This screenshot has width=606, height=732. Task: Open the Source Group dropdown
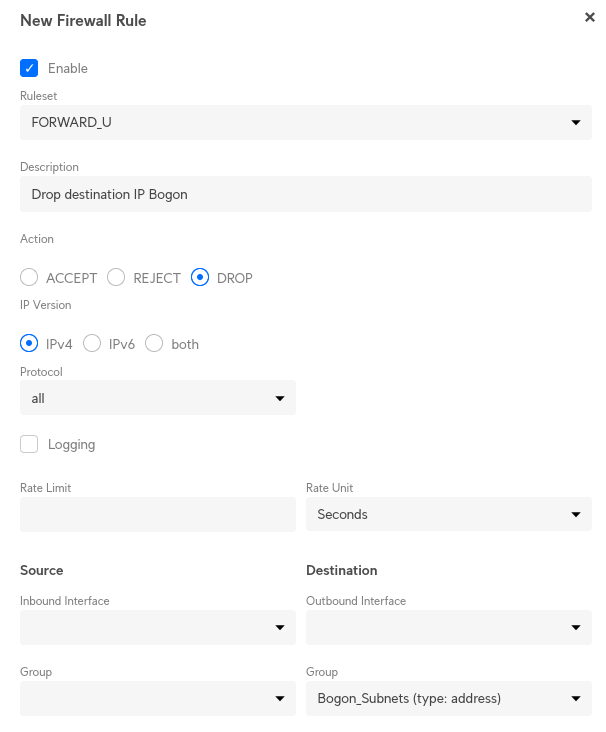(x=157, y=698)
